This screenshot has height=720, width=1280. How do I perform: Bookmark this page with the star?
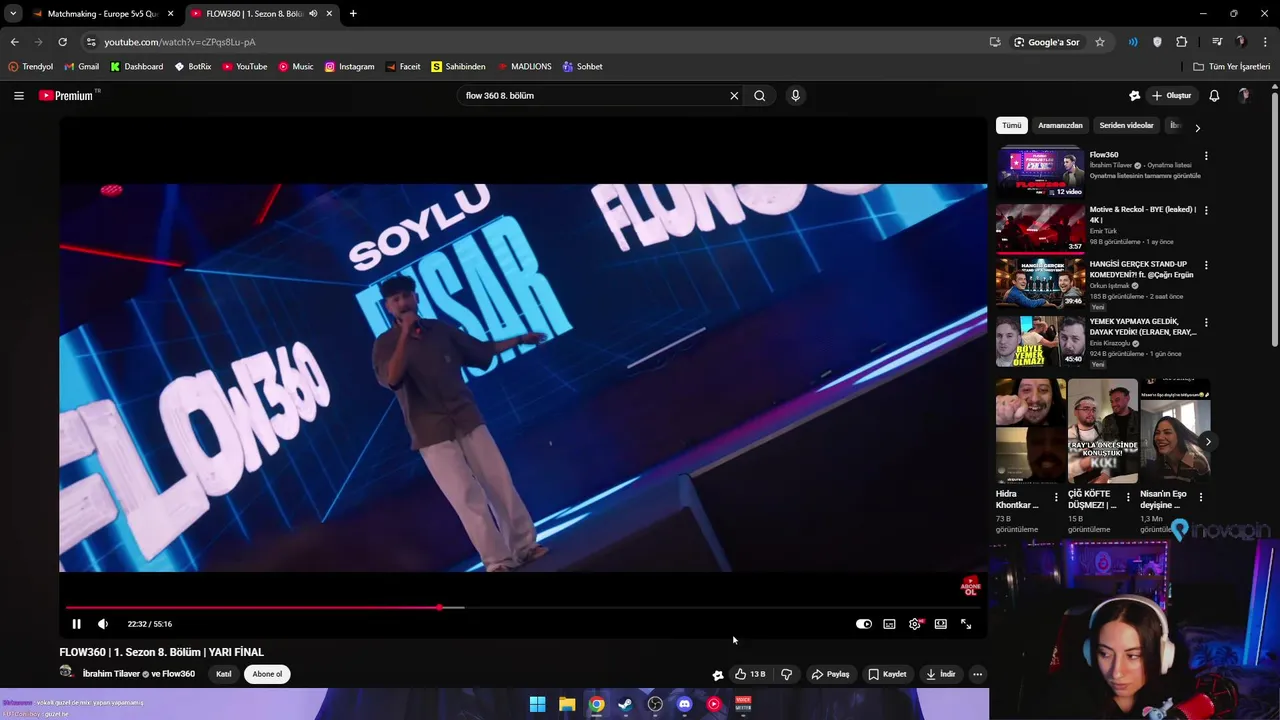point(1100,42)
